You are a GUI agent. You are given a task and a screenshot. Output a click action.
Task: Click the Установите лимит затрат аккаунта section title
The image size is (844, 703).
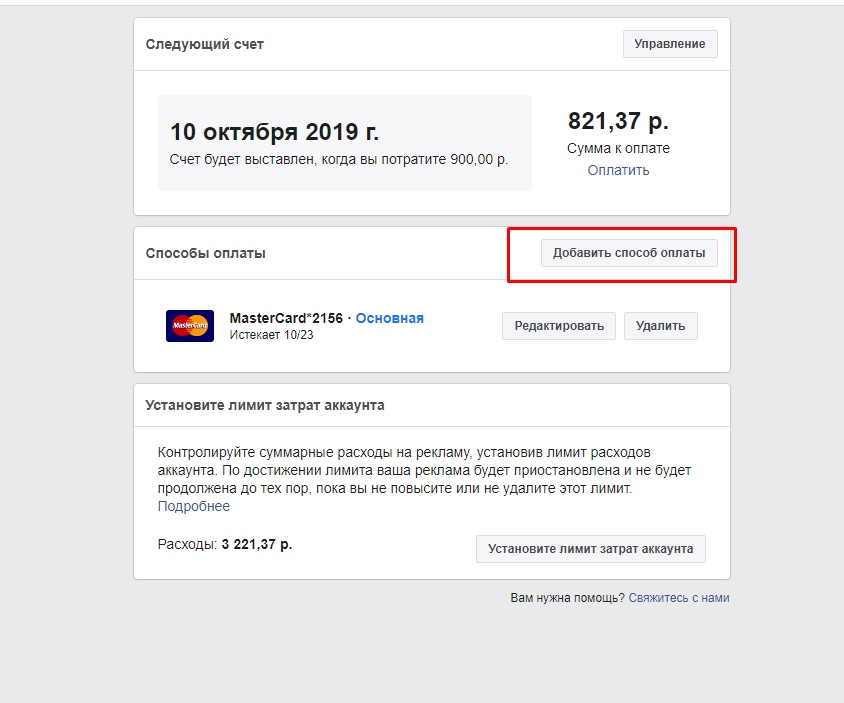pyautogui.click(x=265, y=405)
